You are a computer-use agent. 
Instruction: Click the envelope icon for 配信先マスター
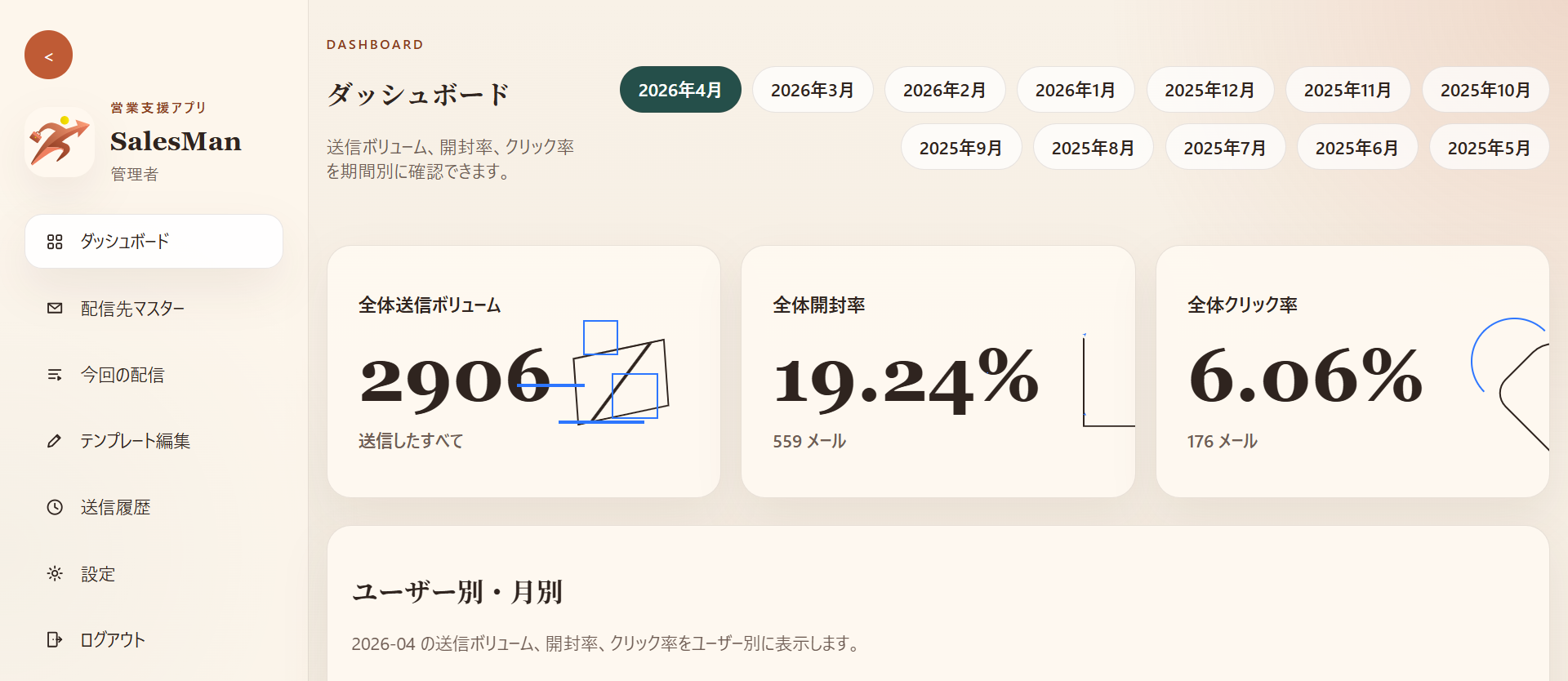point(55,308)
